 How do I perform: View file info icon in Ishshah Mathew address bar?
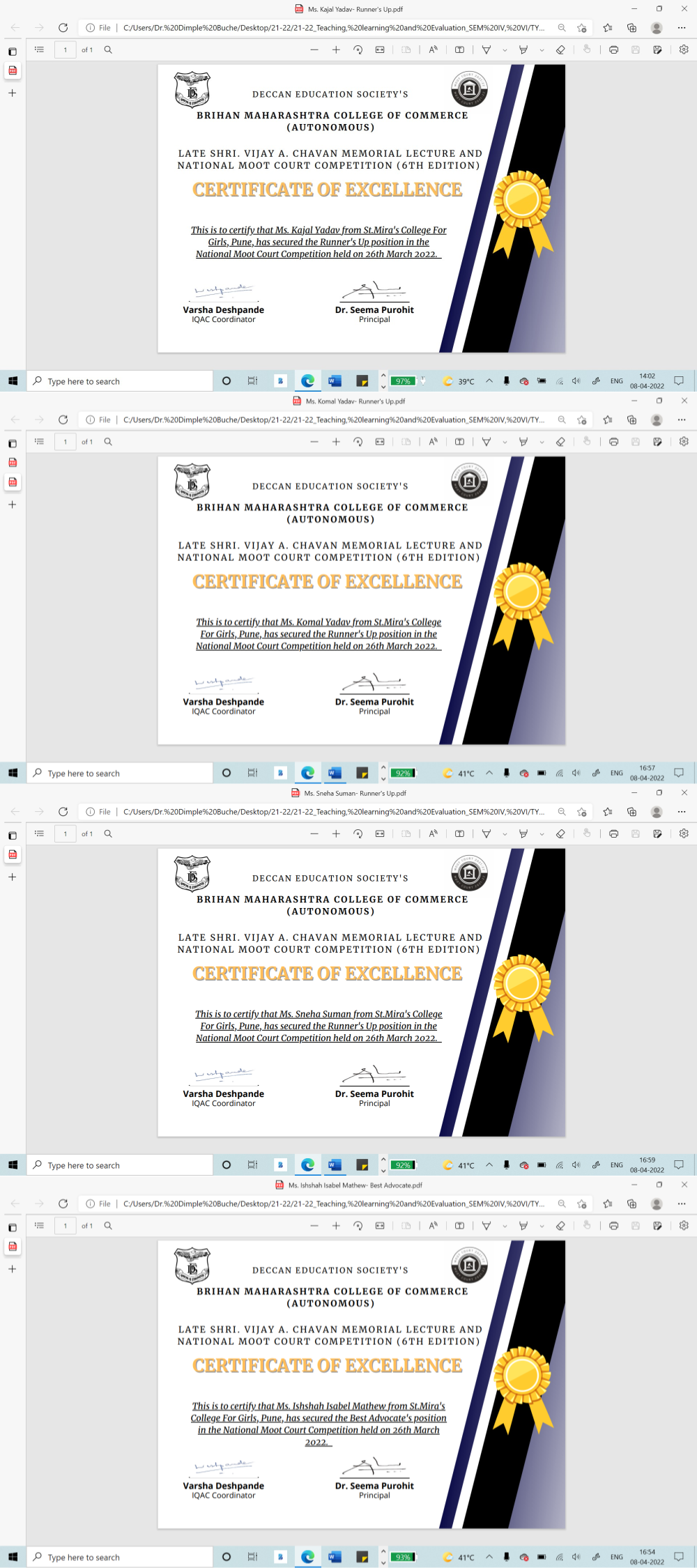pyautogui.click(x=90, y=1204)
